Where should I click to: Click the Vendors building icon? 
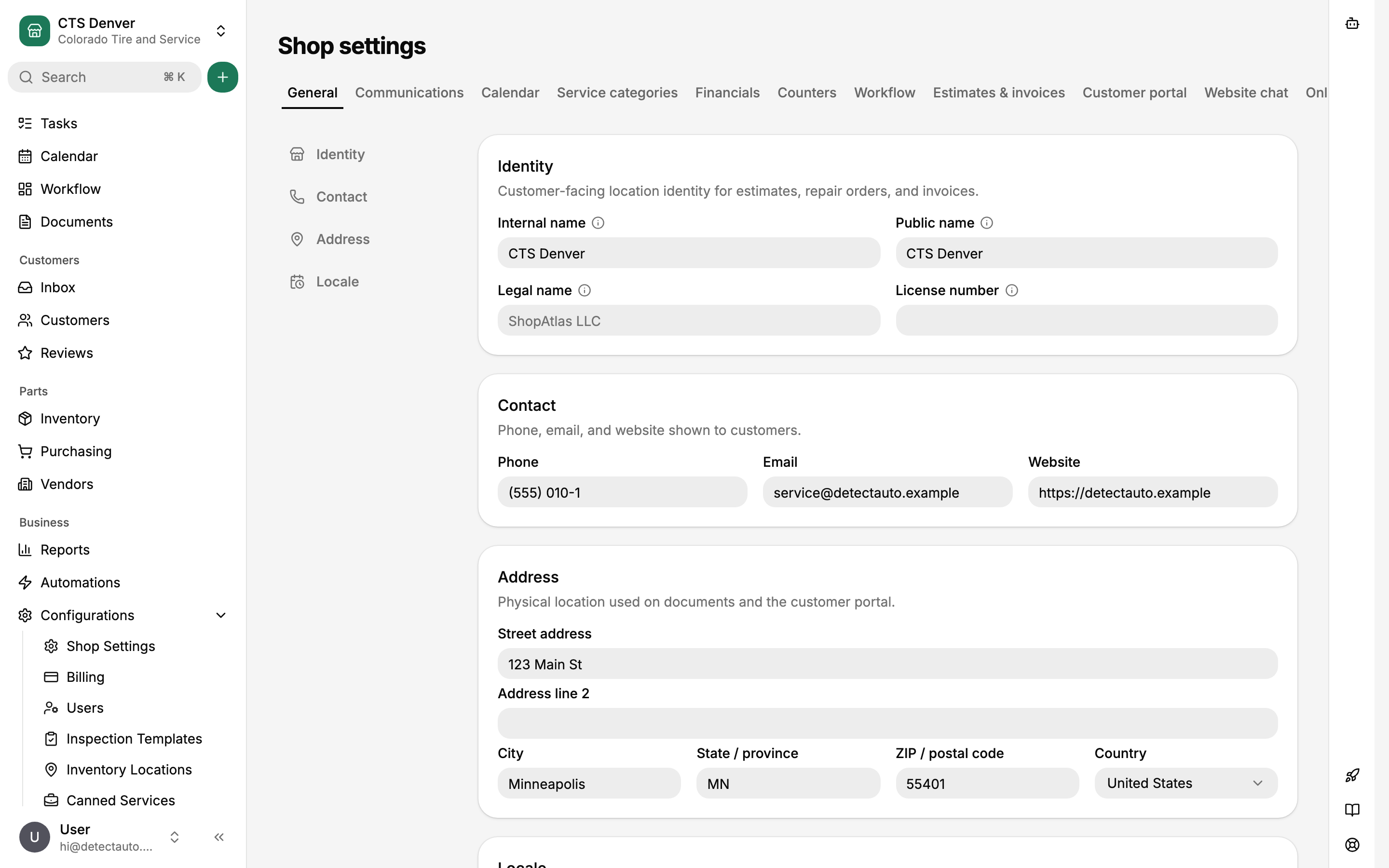pyautogui.click(x=25, y=484)
